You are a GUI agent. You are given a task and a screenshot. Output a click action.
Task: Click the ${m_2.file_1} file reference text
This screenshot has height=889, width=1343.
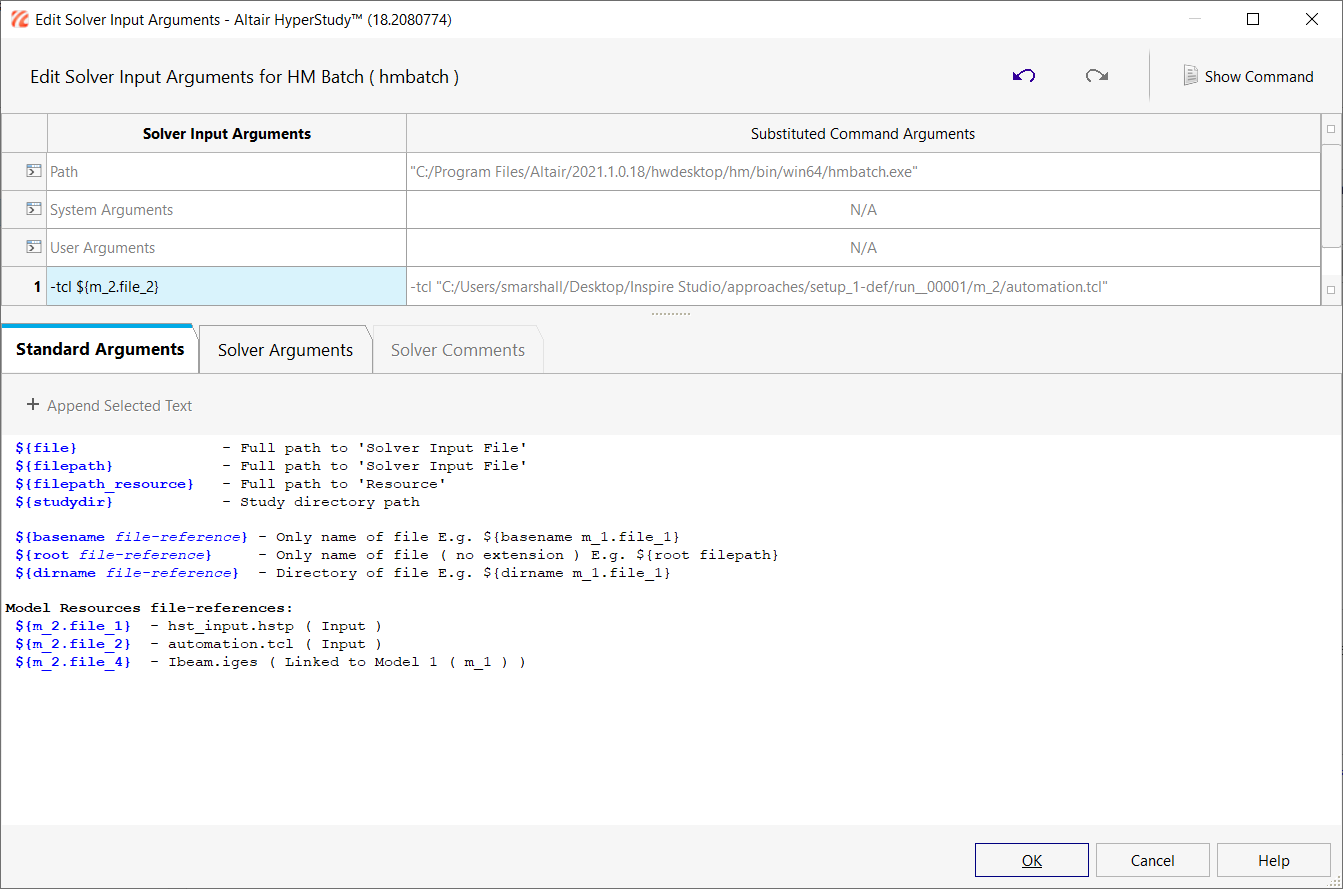[73, 626]
